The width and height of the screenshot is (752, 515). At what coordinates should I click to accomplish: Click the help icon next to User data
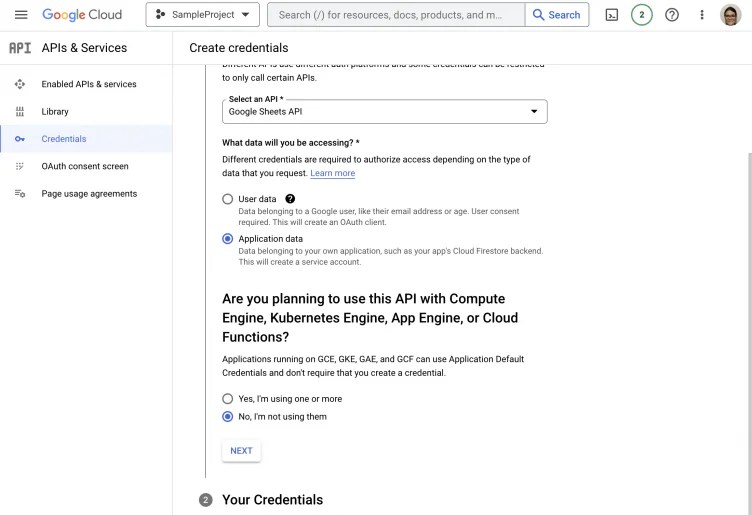pos(290,199)
